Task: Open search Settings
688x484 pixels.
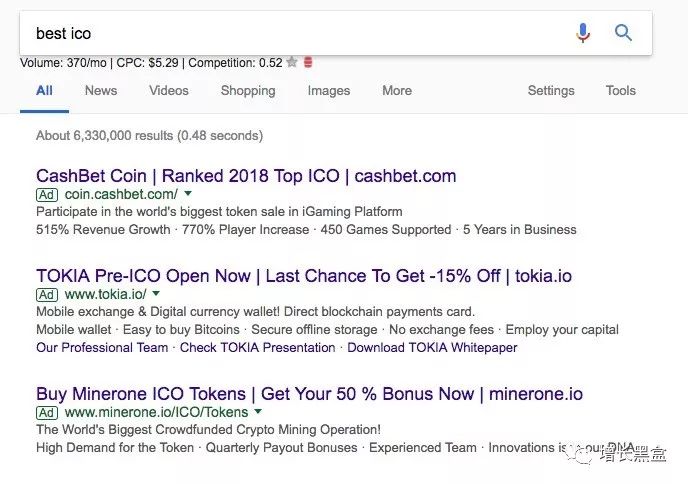Action: [x=551, y=91]
